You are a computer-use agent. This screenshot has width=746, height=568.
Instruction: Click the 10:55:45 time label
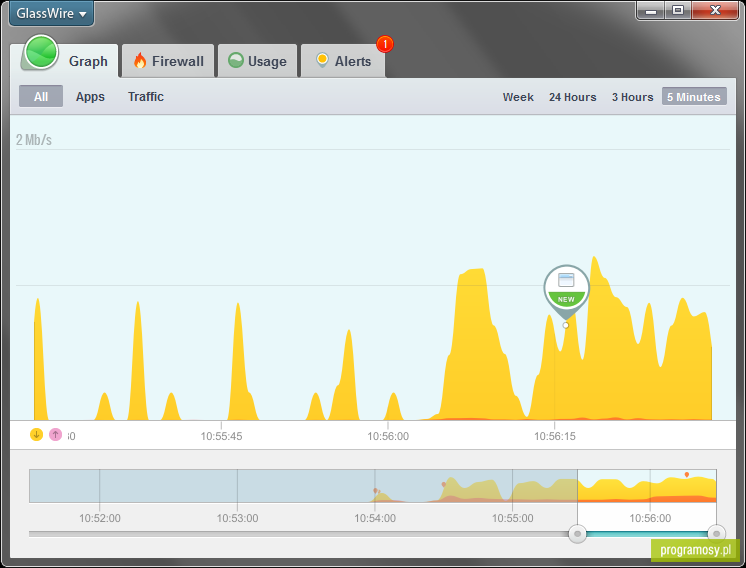click(x=221, y=436)
